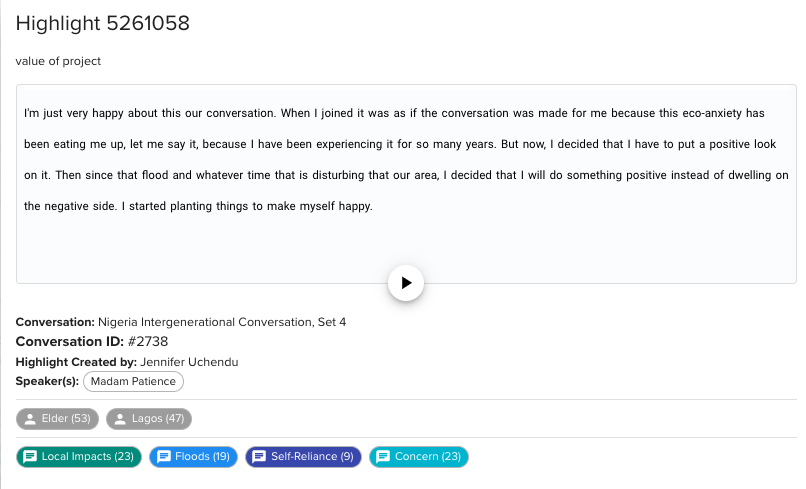Click the chat icon in Floods tag
The height and width of the screenshot is (489, 806).
tap(163, 457)
